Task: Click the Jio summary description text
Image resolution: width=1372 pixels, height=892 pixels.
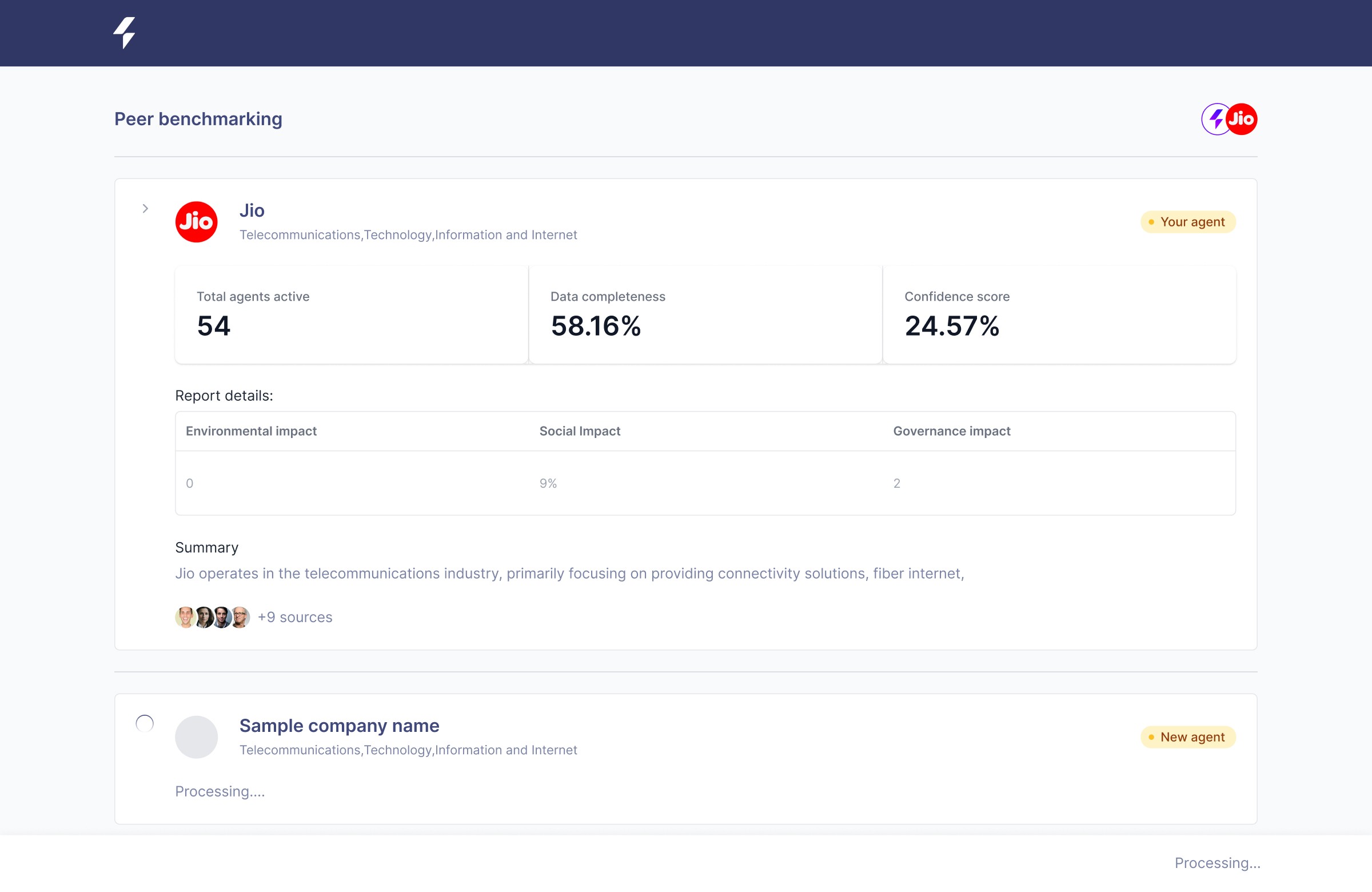Action: click(569, 574)
